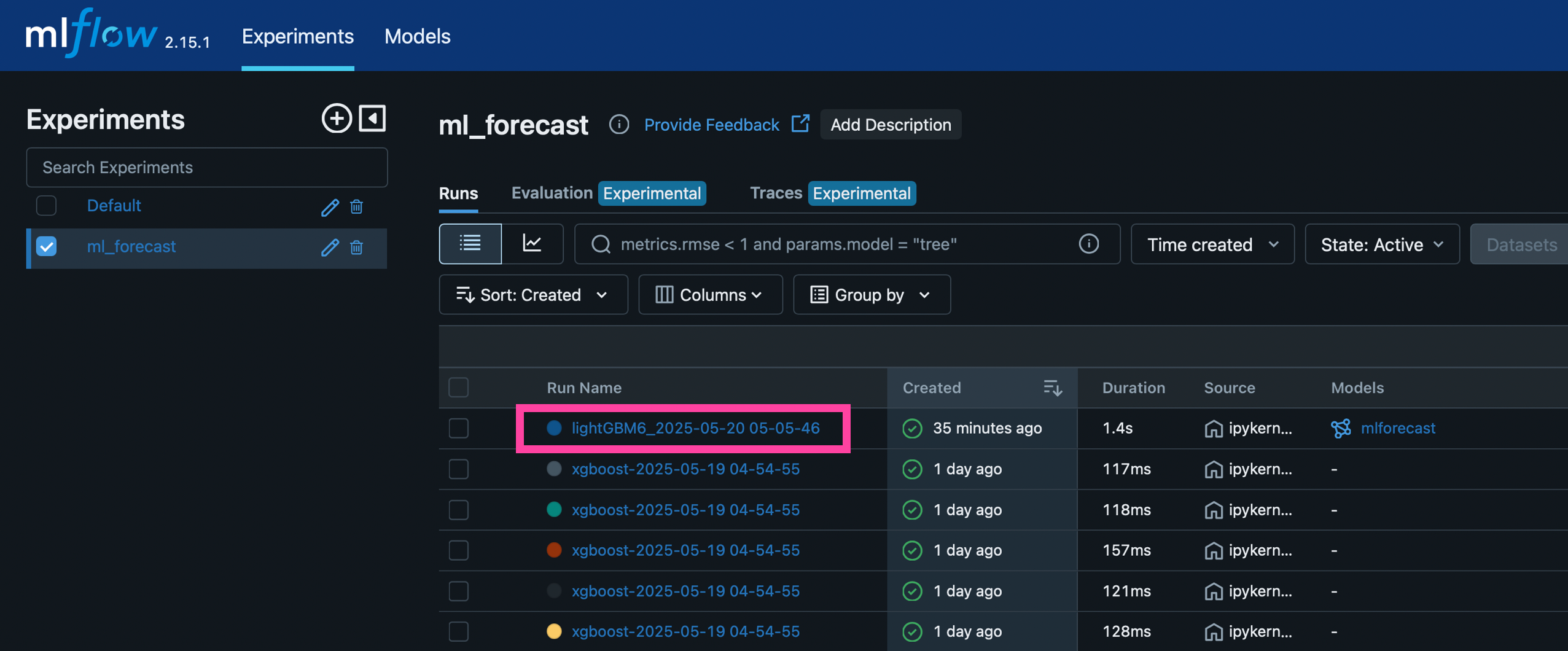
Task: Toggle the select-all runs checkbox
Action: pos(458,388)
